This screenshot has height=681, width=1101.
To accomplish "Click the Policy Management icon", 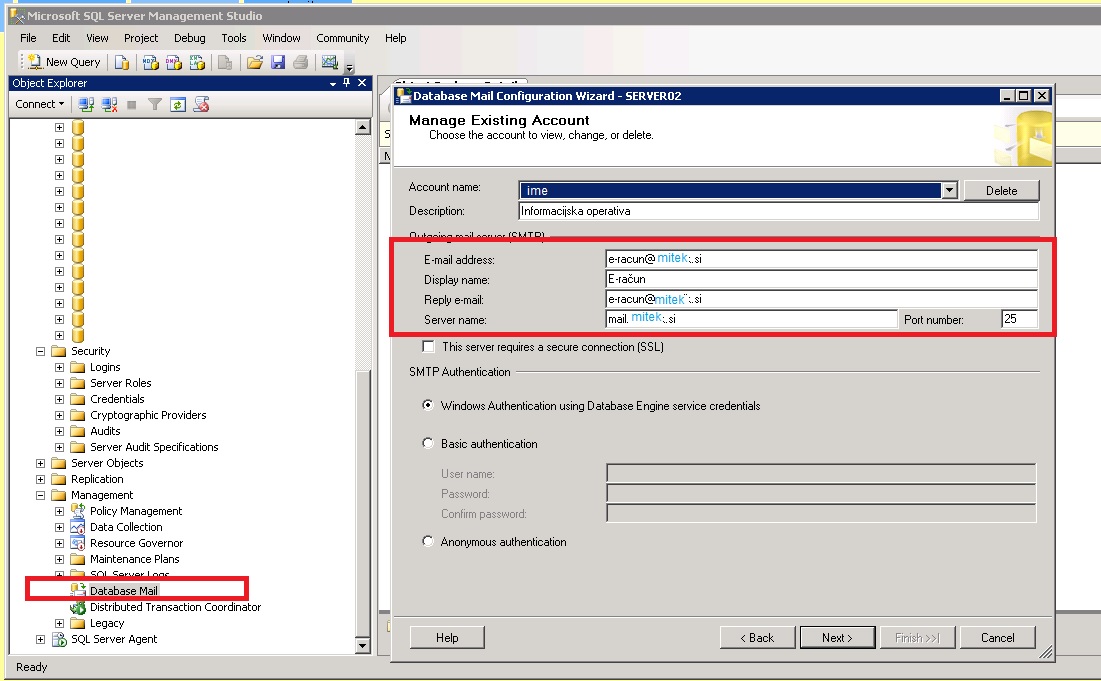I will point(78,511).
